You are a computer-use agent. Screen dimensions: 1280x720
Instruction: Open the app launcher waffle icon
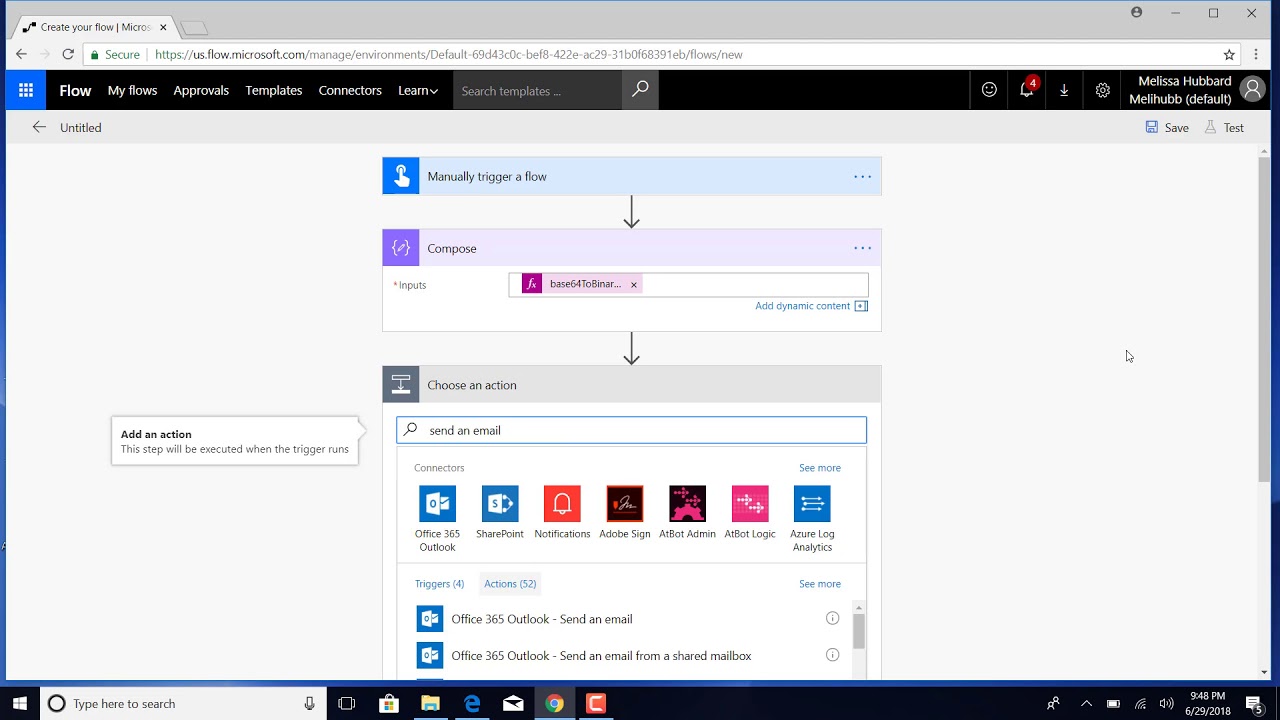[x=26, y=90]
